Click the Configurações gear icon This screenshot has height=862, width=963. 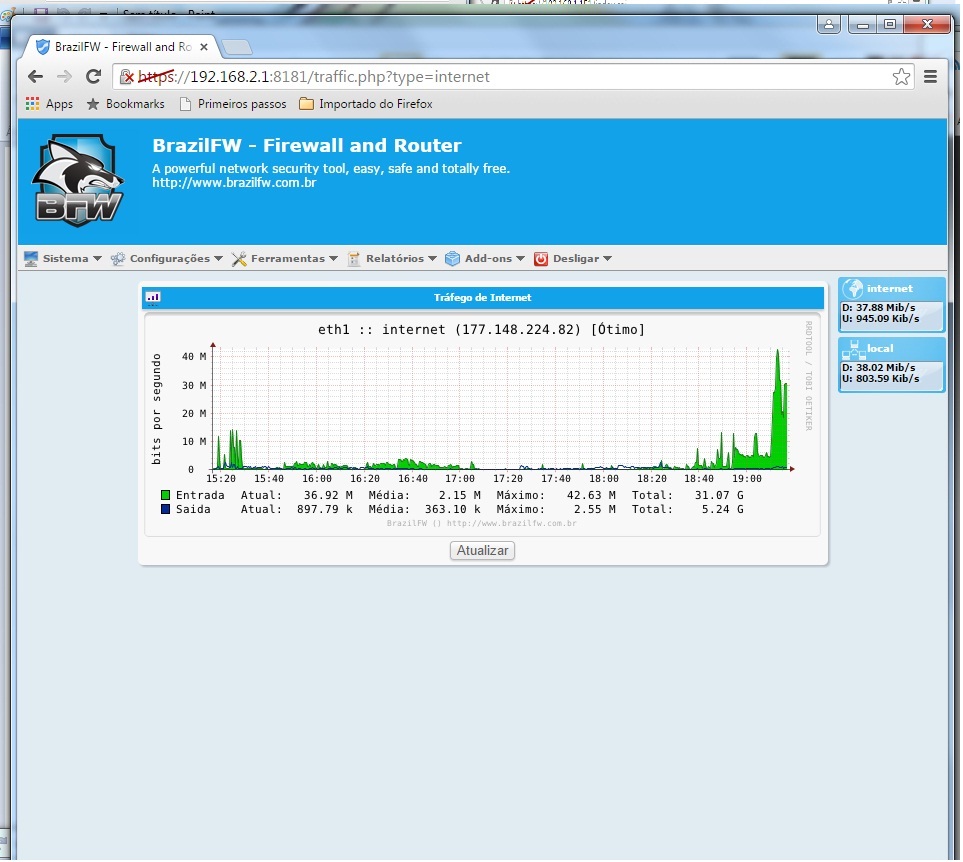click(x=118, y=258)
